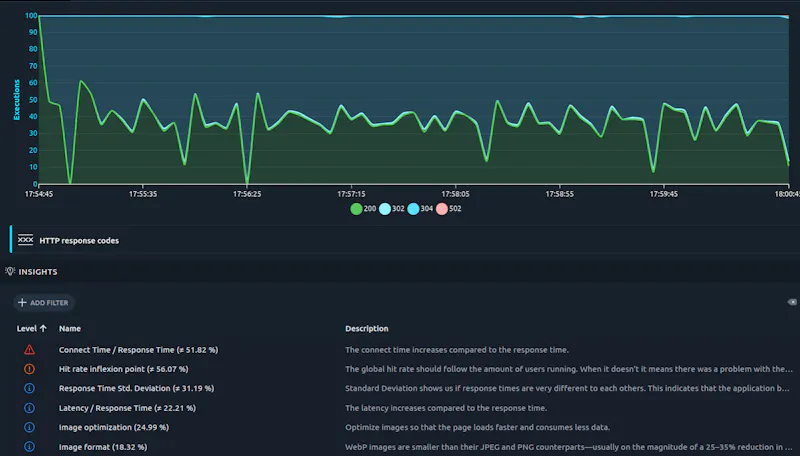Screen dimensions: 800x456
Task: Open Connect Time / Response Time insight
Action: click(138, 350)
